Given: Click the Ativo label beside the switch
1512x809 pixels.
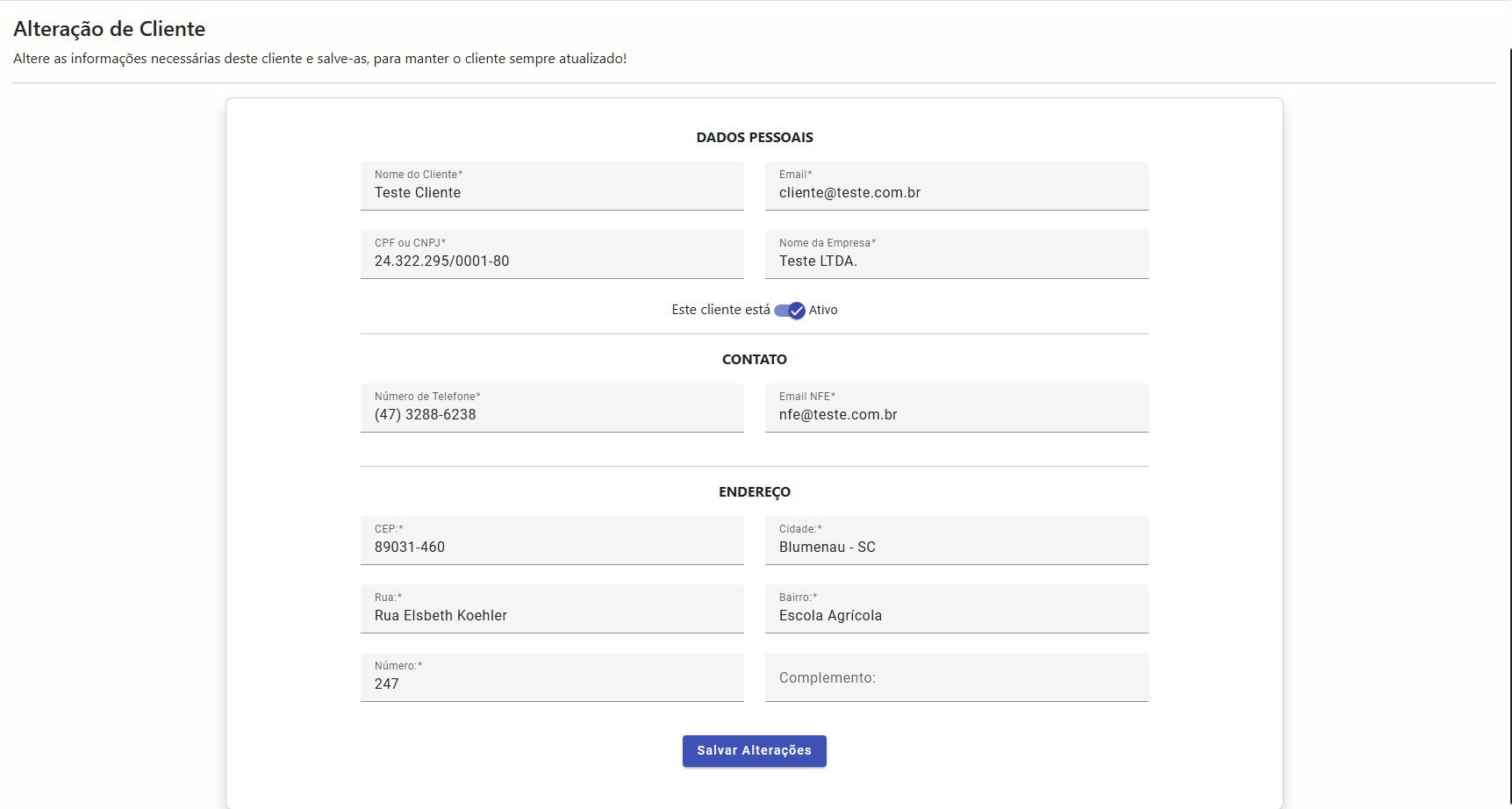Looking at the screenshot, I should (823, 310).
